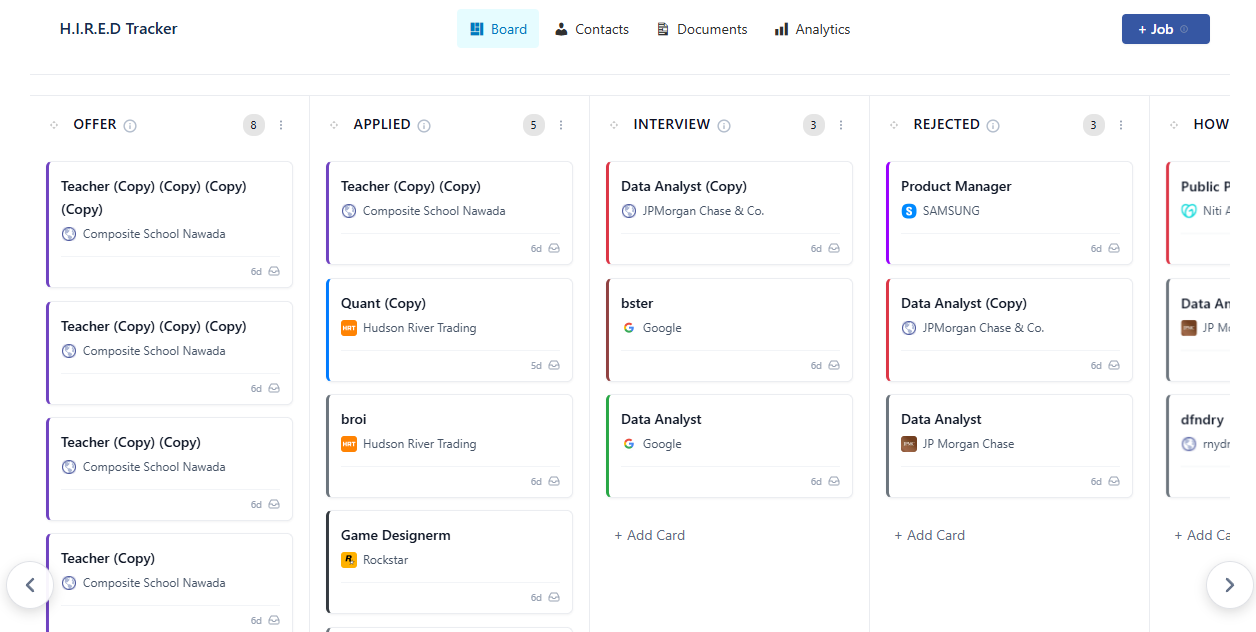Click the Rockstar logo on Game Designerm card
The height and width of the screenshot is (632, 1256).
click(349, 560)
